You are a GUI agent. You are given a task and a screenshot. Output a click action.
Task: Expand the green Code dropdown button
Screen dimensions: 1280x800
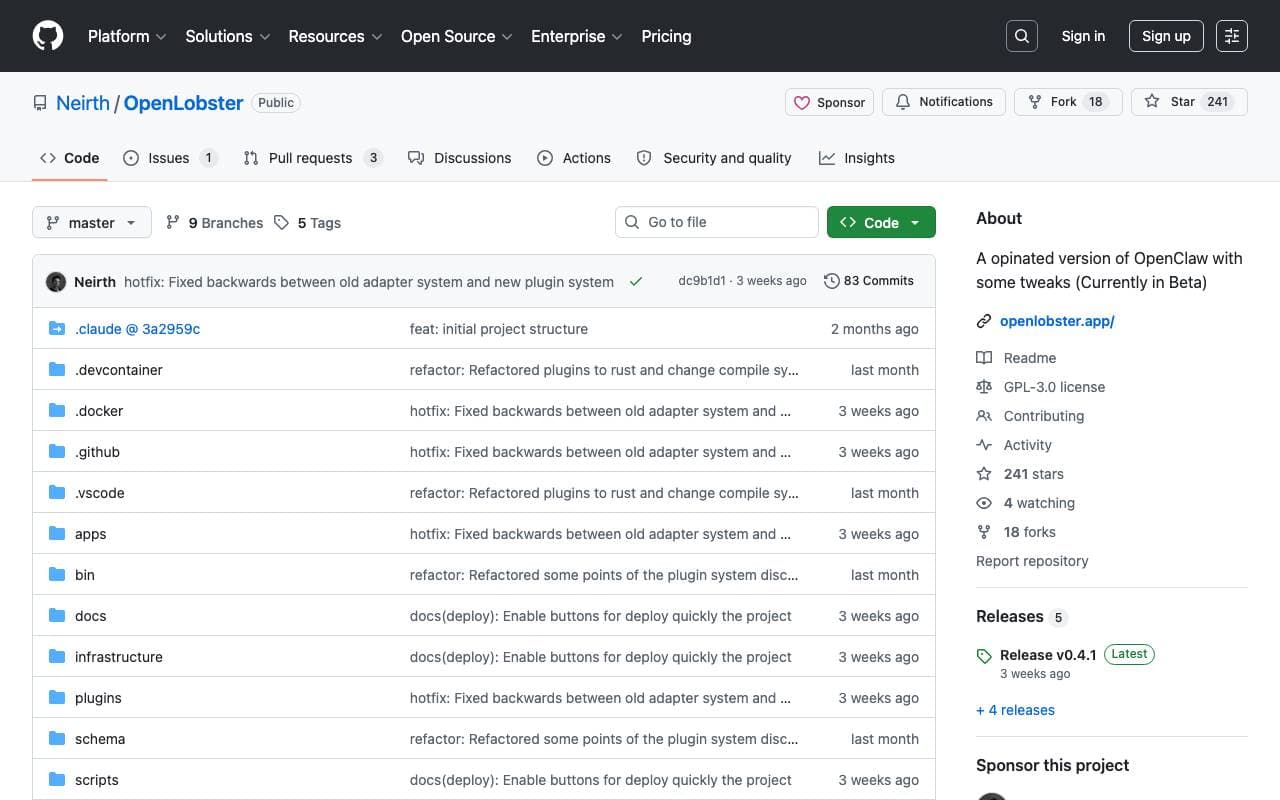pyautogui.click(x=881, y=222)
